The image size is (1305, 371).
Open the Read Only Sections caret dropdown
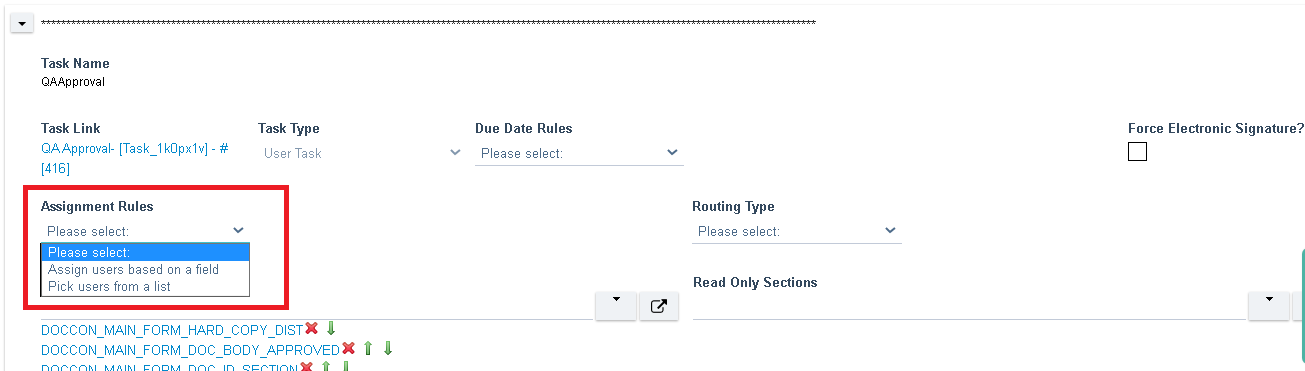coord(1269,306)
